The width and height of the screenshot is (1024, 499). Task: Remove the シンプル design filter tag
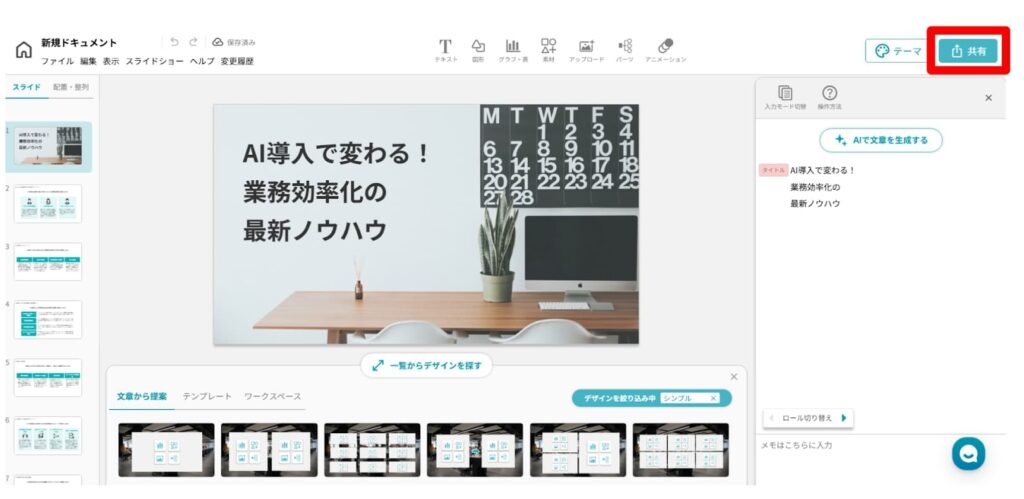point(713,398)
